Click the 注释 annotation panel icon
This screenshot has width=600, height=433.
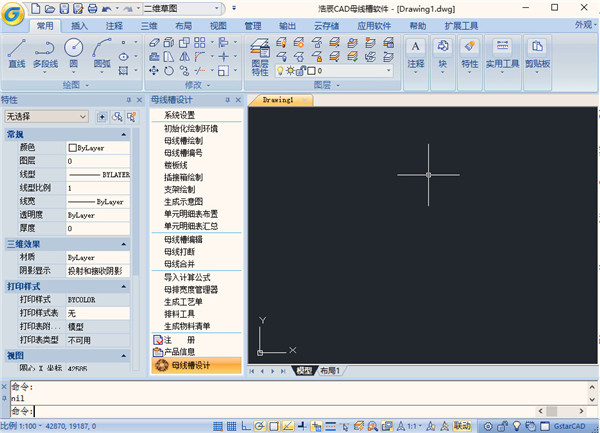(x=416, y=51)
